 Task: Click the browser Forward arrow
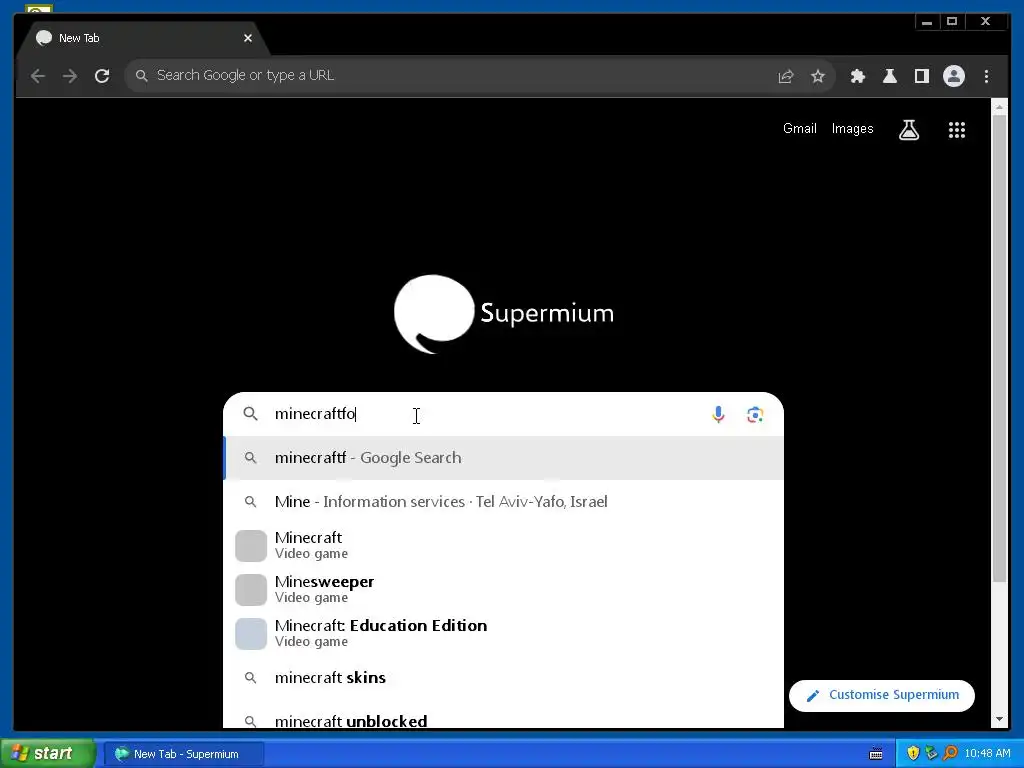coord(70,76)
